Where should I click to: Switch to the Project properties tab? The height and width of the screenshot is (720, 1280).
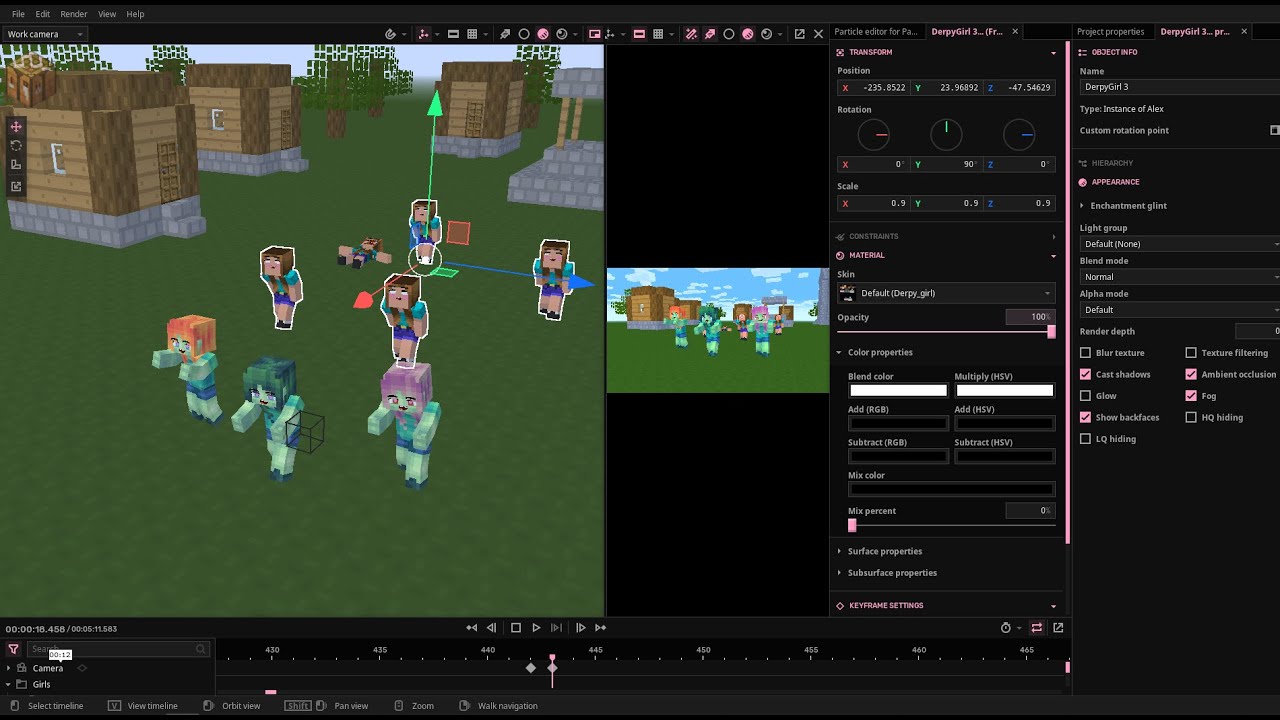1110,32
